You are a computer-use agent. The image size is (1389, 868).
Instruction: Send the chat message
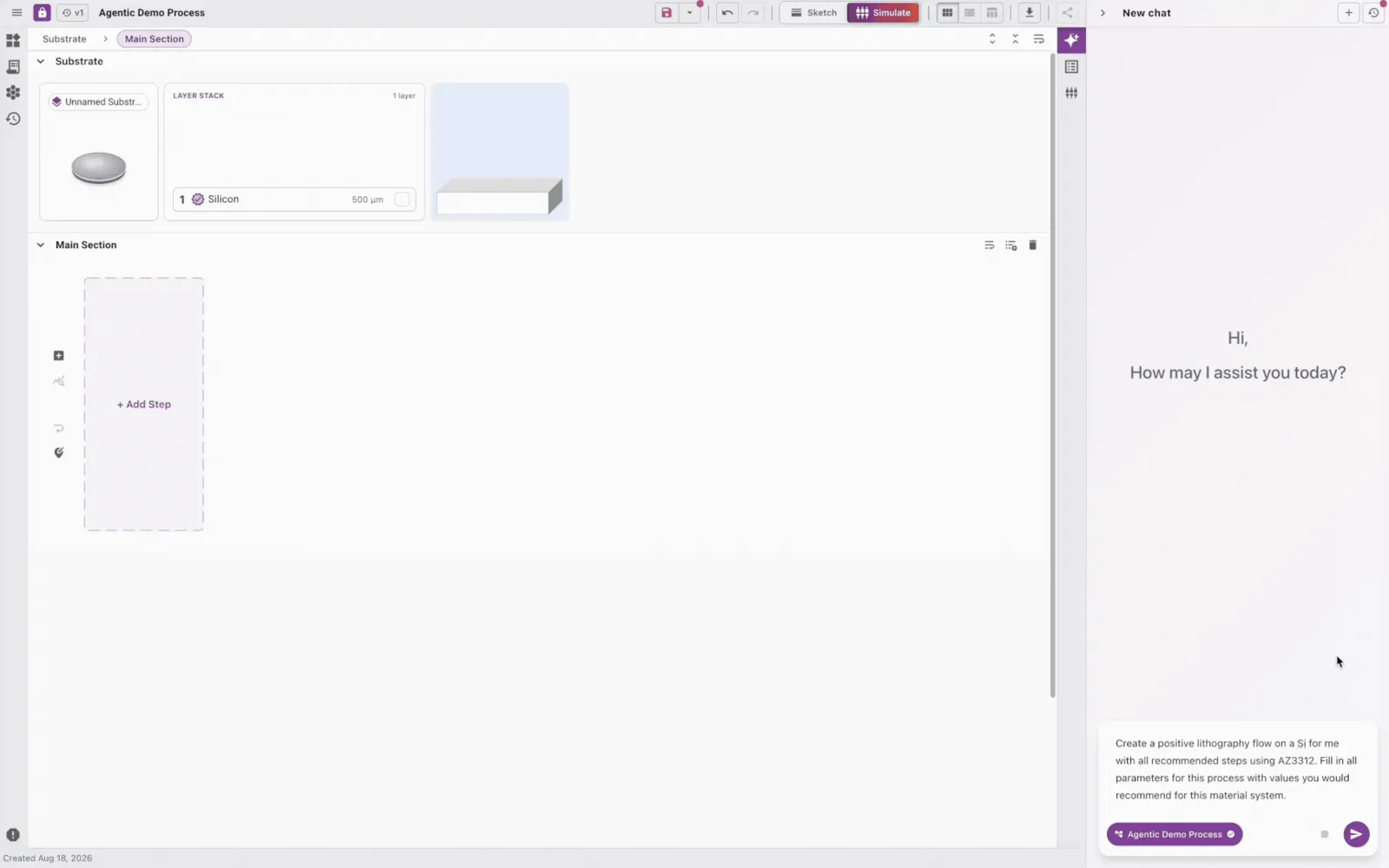pyautogui.click(x=1356, y=834)
